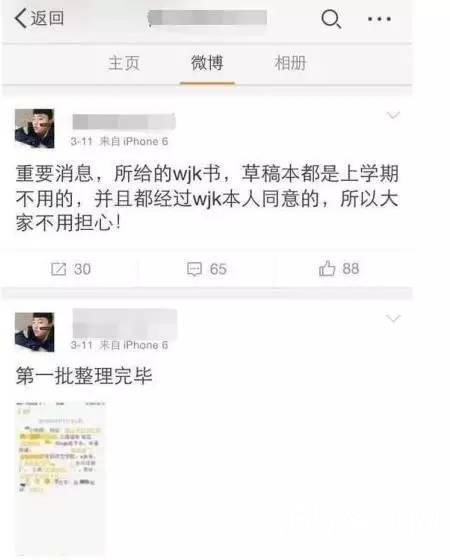Screen dimensions: 450x560
Task: Tap the blurred profile title in header
Action: [x=208, y=18]
